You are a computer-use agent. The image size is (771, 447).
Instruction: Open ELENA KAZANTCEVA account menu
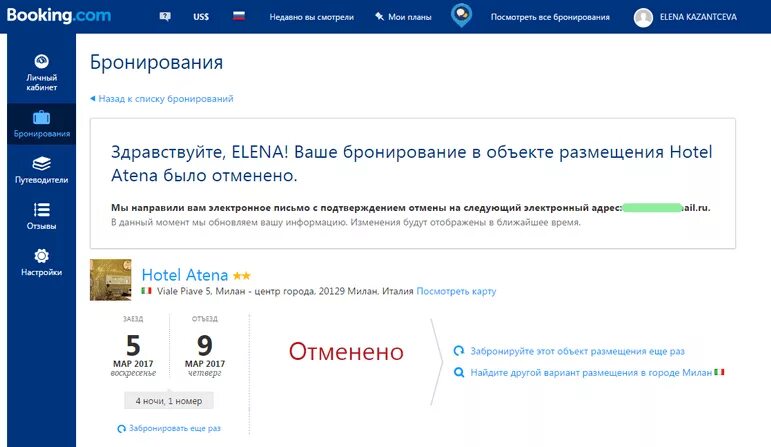pos(698,17)
